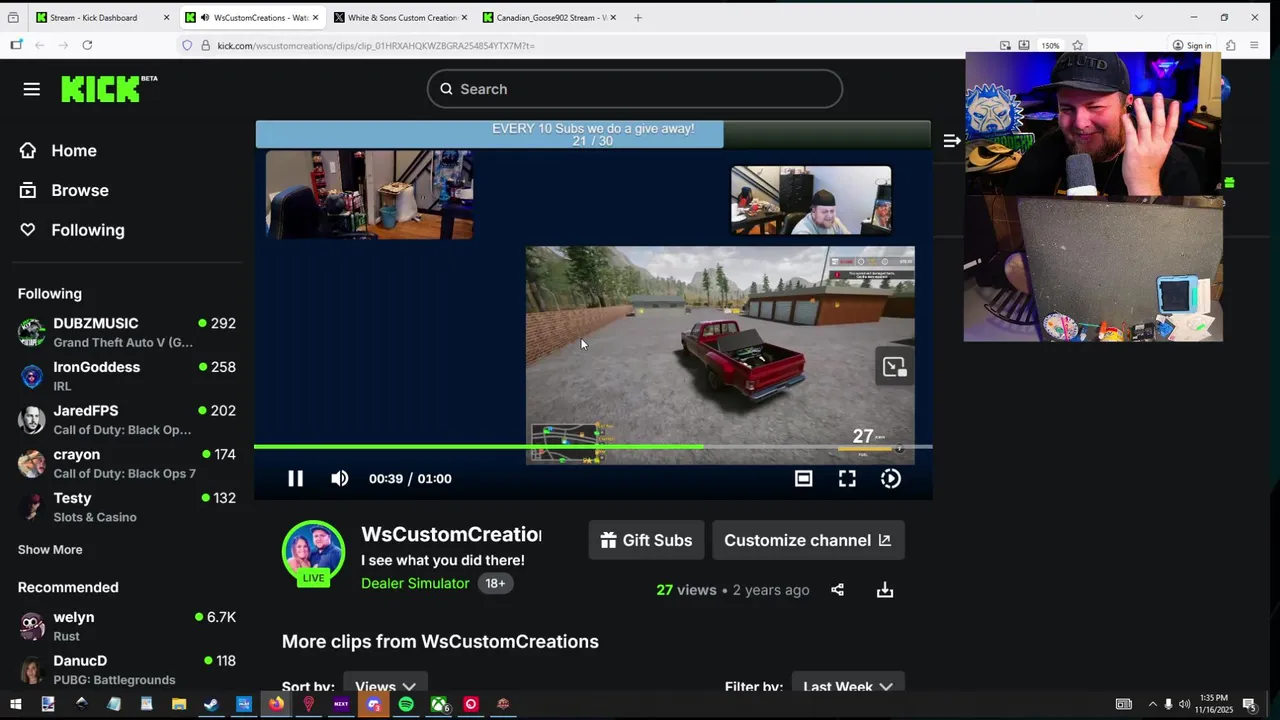
Task: Open Firefox application menu
Action: [1254, 45]
